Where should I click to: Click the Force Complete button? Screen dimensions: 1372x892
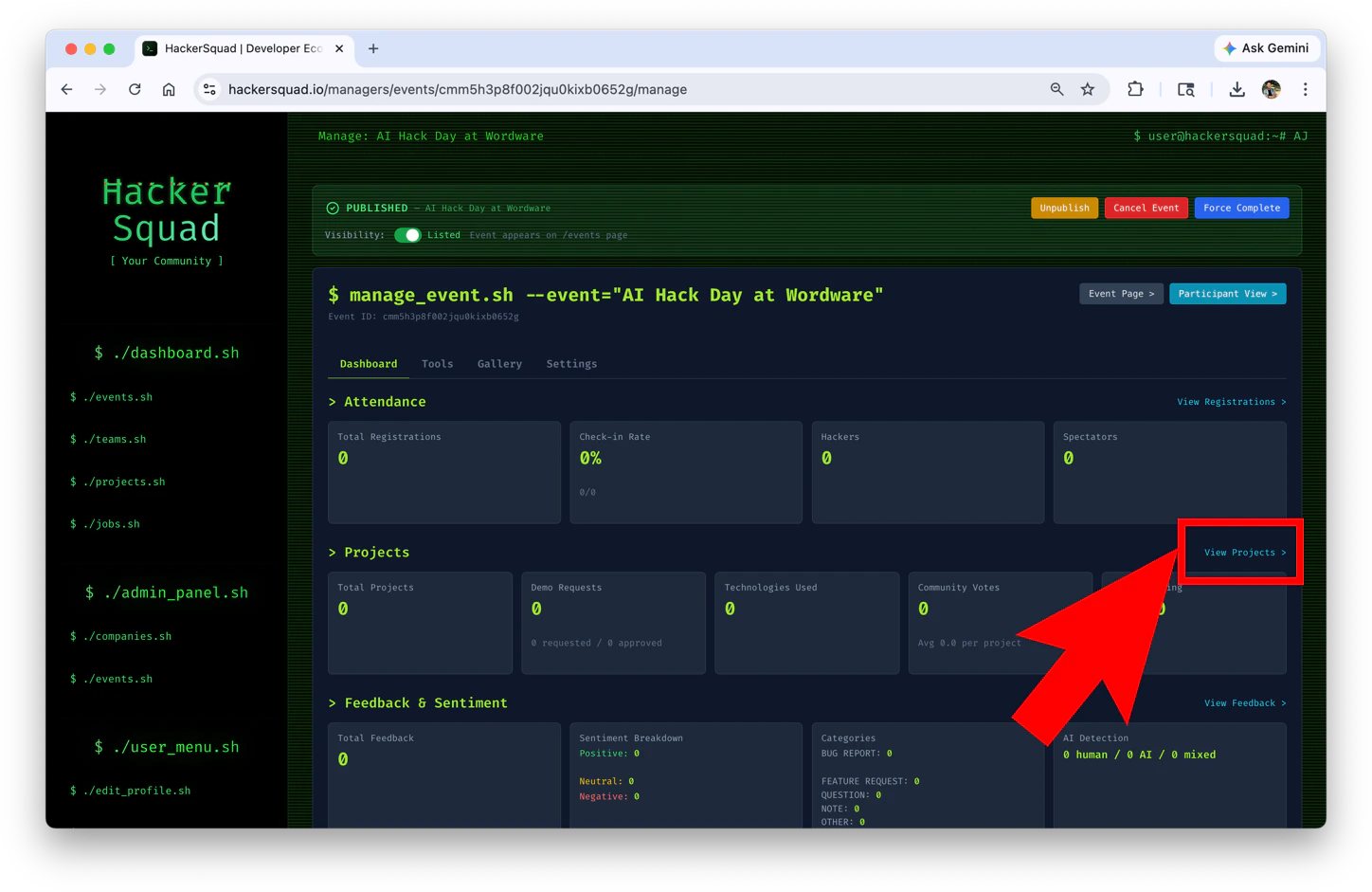click(1241, 208)
